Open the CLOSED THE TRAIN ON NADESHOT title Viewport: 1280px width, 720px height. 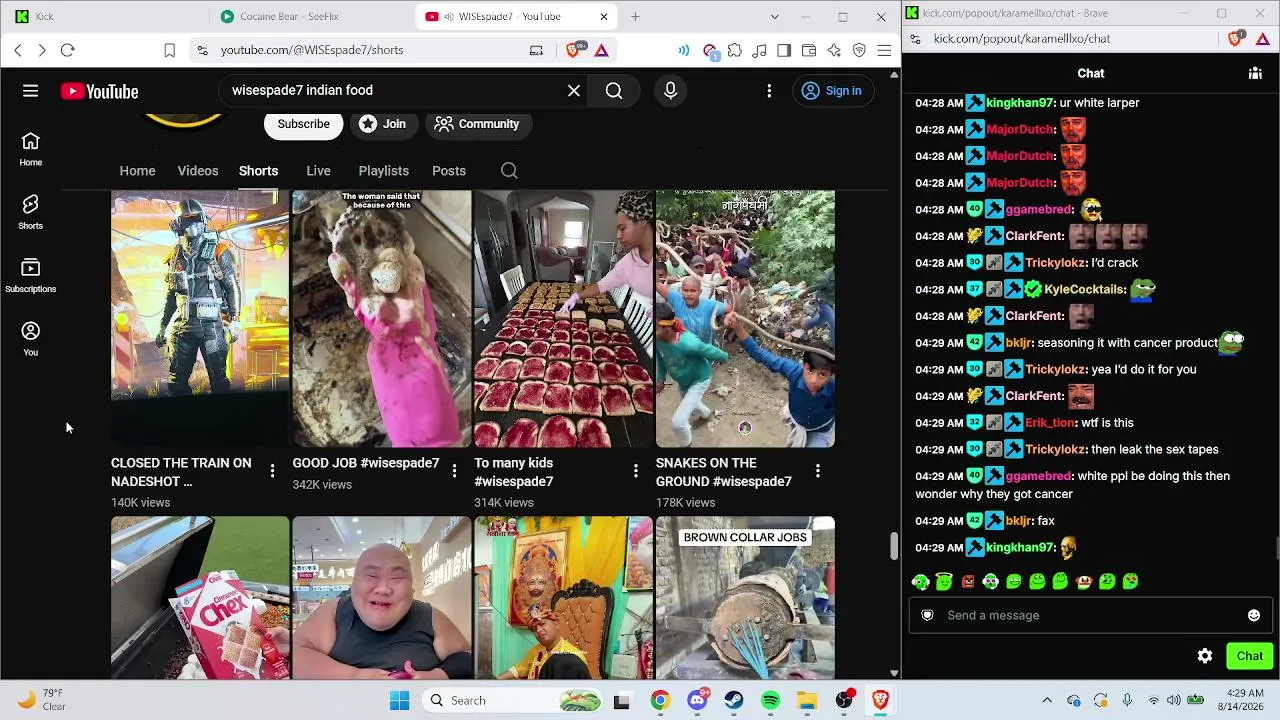click(x=181, y=472)
